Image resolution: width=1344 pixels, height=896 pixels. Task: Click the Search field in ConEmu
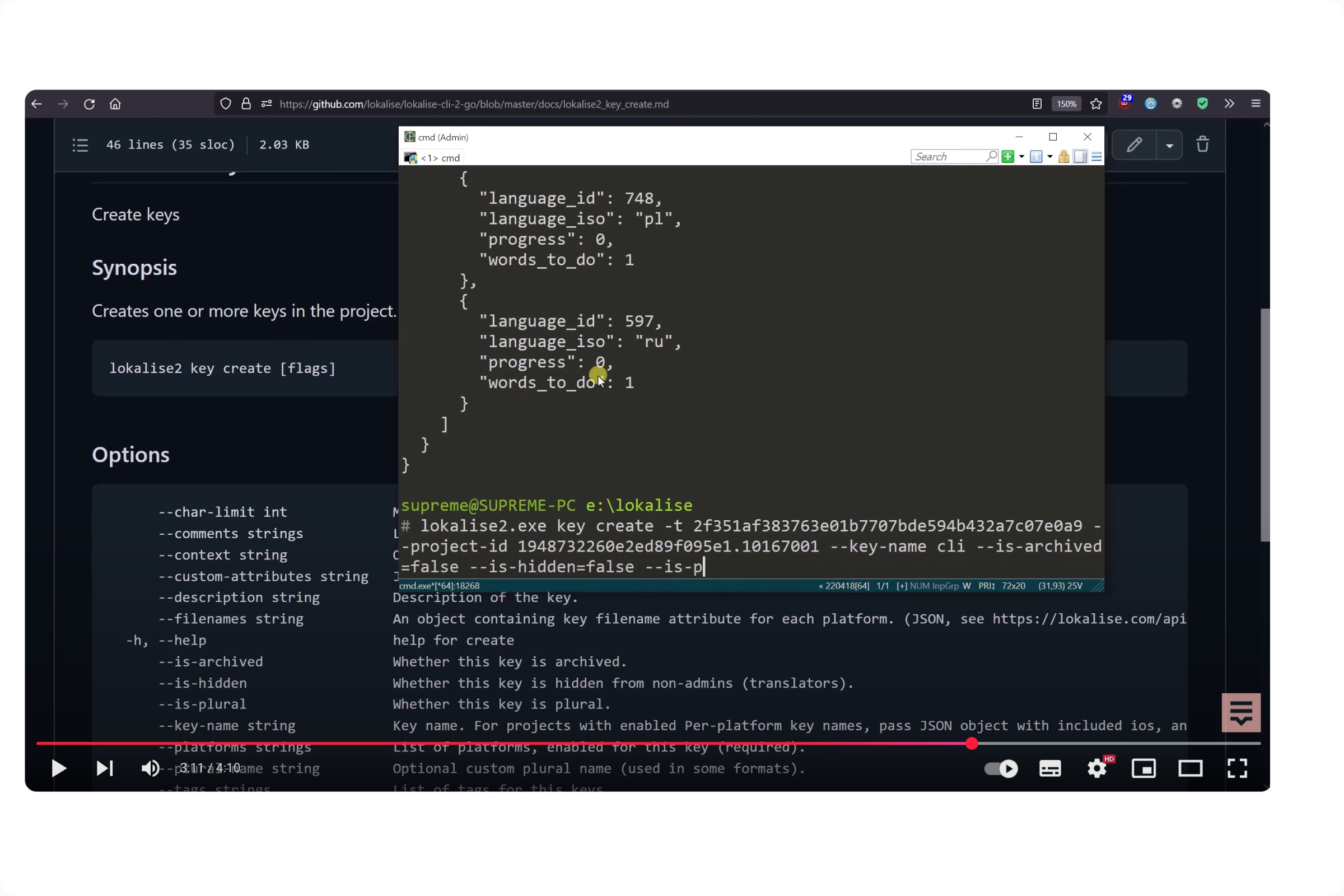point(949,157)
